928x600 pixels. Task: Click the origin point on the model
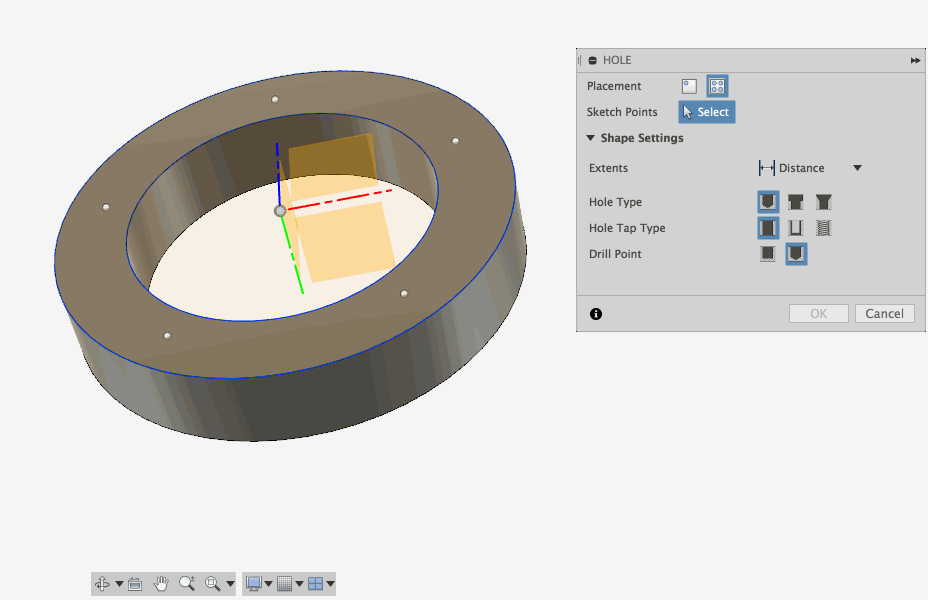coord(280,211)
